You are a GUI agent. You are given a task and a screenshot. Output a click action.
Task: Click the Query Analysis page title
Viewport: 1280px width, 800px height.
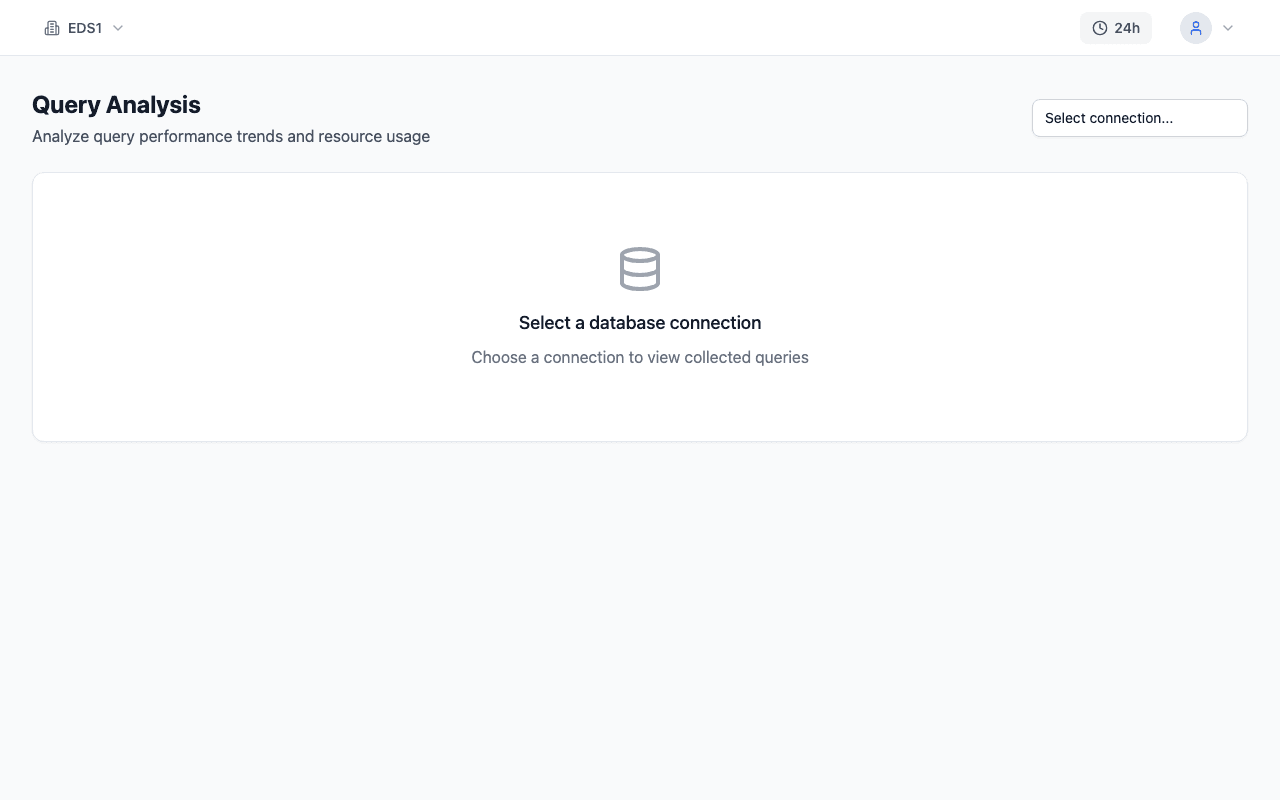(x=116, y=105)
